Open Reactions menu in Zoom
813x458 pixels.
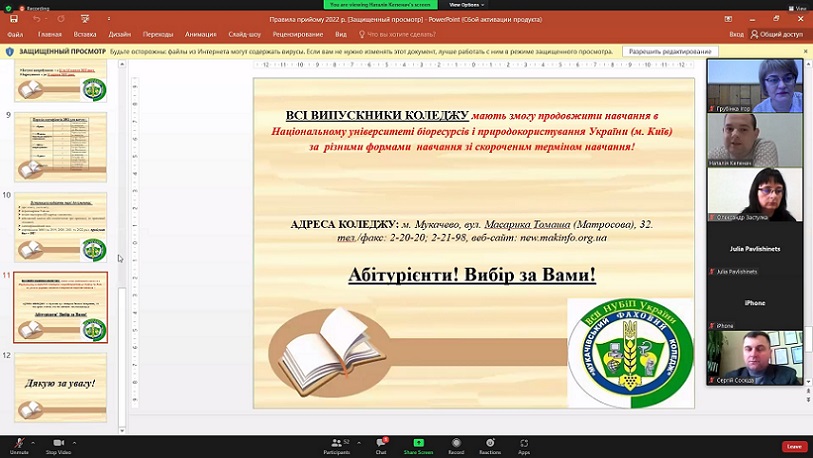pos(490,446)
